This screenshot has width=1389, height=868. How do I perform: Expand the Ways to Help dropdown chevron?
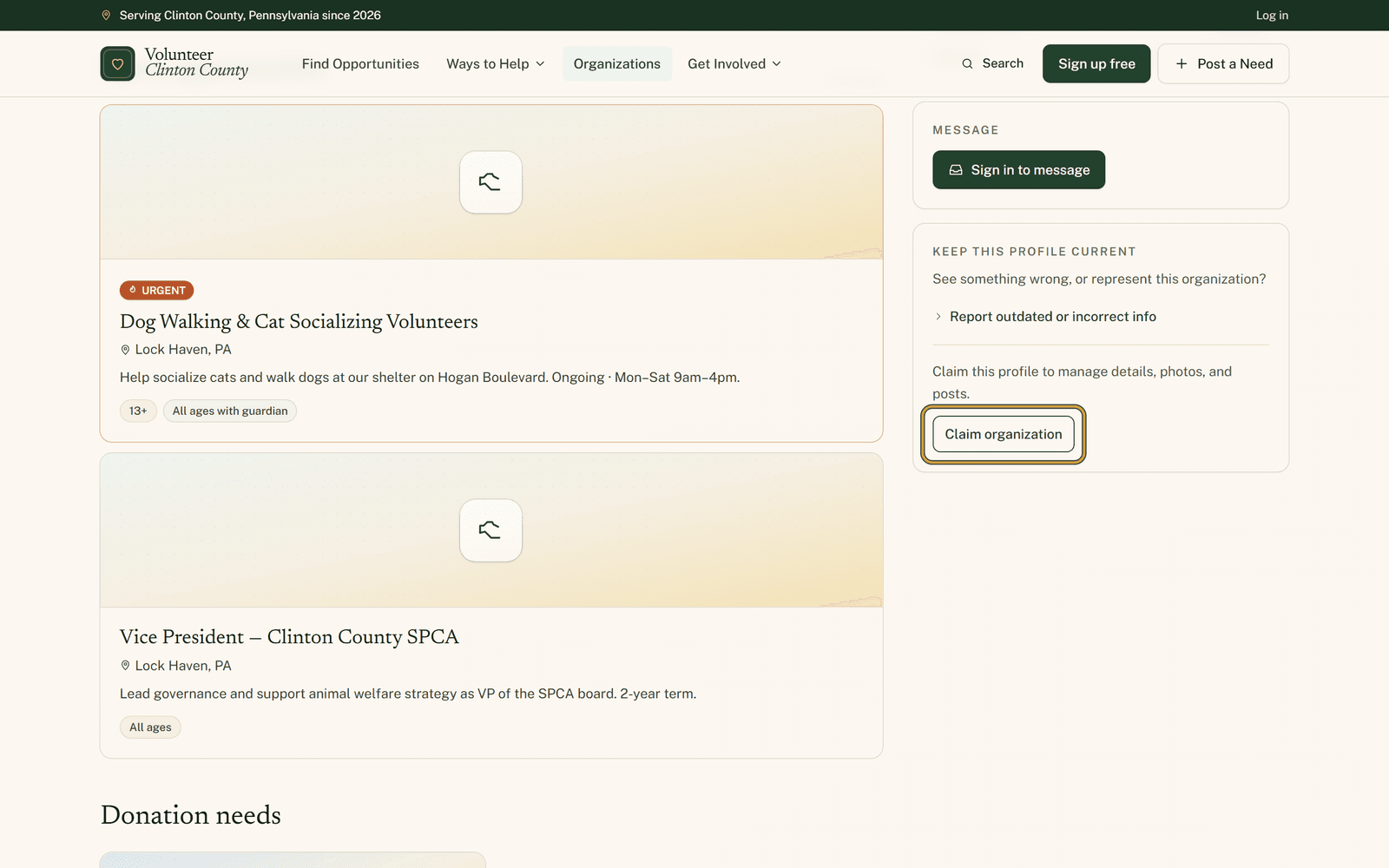click(x=540, y=64)
